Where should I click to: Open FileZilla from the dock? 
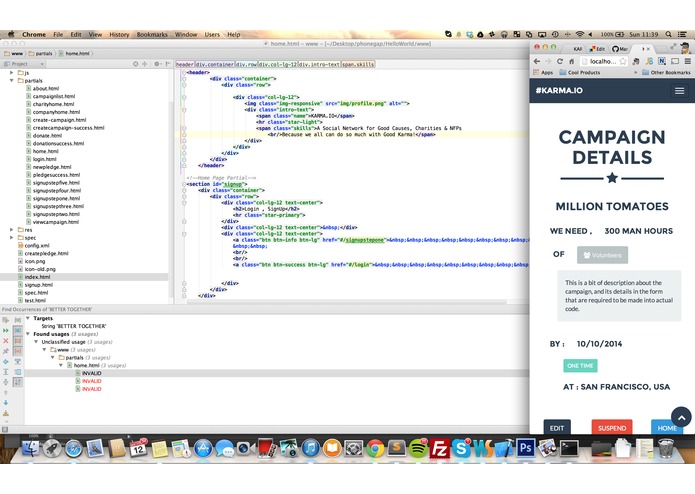(439, 448)
